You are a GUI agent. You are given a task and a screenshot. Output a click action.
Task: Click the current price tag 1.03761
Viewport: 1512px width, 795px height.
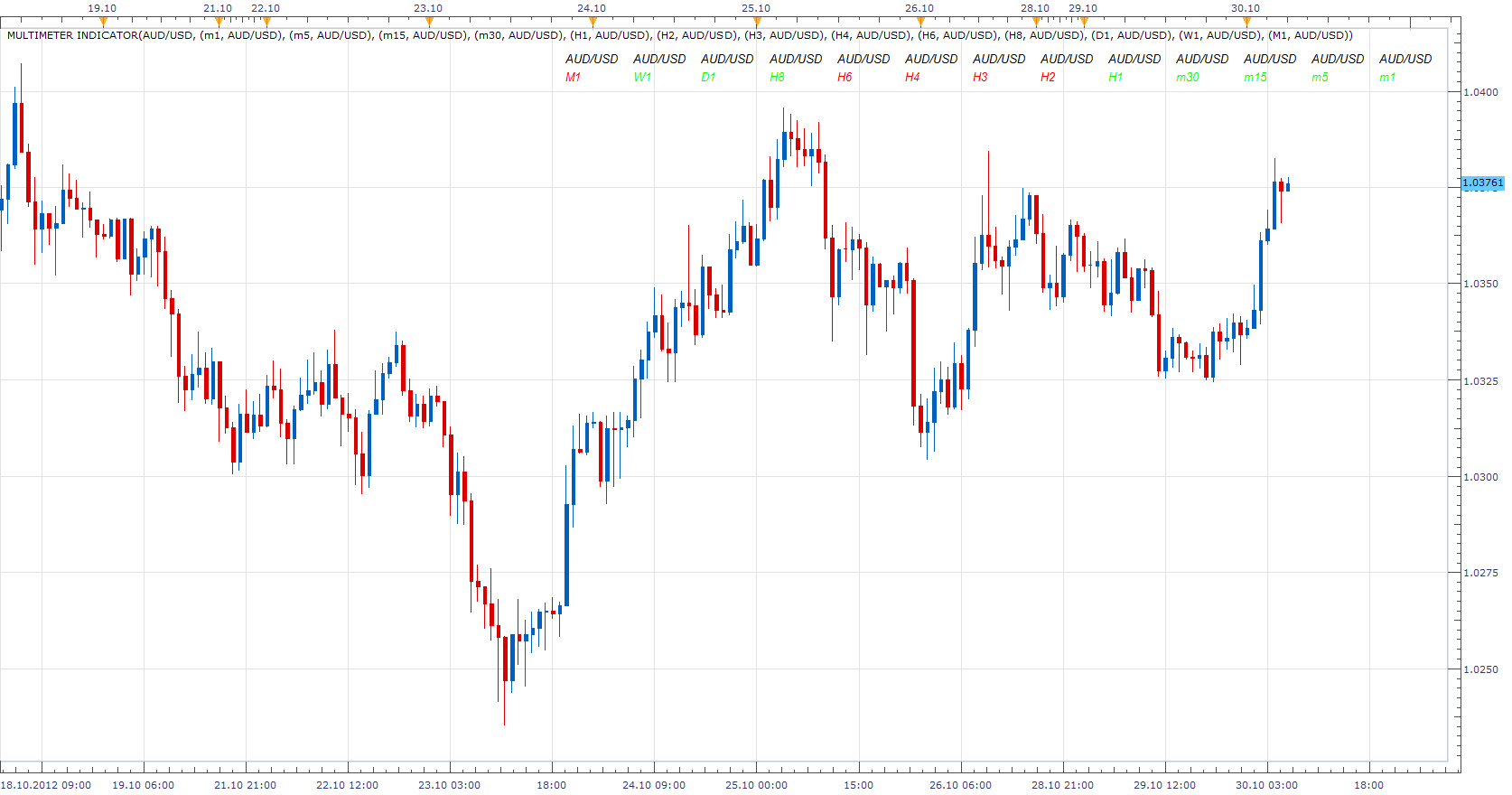[x=1483, y=182]
